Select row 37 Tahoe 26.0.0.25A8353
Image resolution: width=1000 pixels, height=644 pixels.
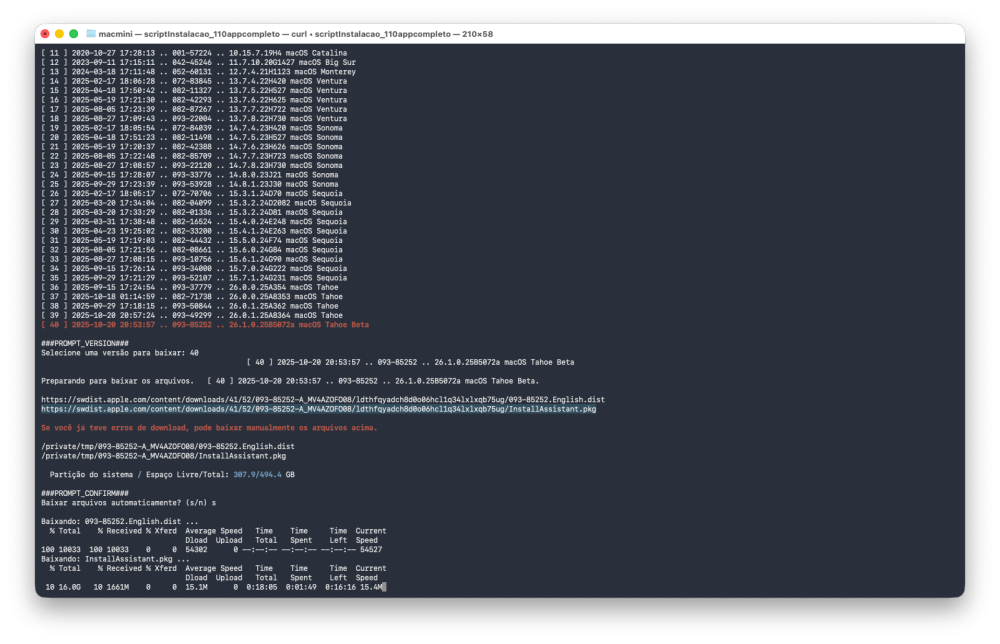coord(192,296)
